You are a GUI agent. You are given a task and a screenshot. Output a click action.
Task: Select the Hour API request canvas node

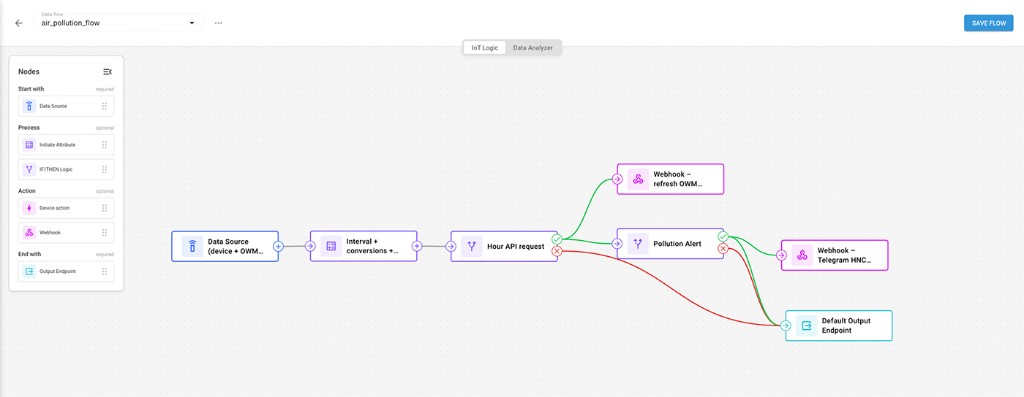[504, 246]
